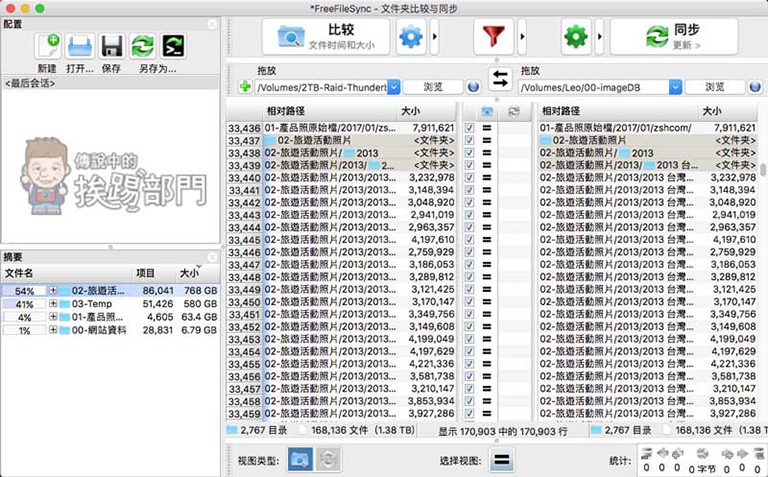Open right folder path history dropdown
768x477 pixels.
675,87
